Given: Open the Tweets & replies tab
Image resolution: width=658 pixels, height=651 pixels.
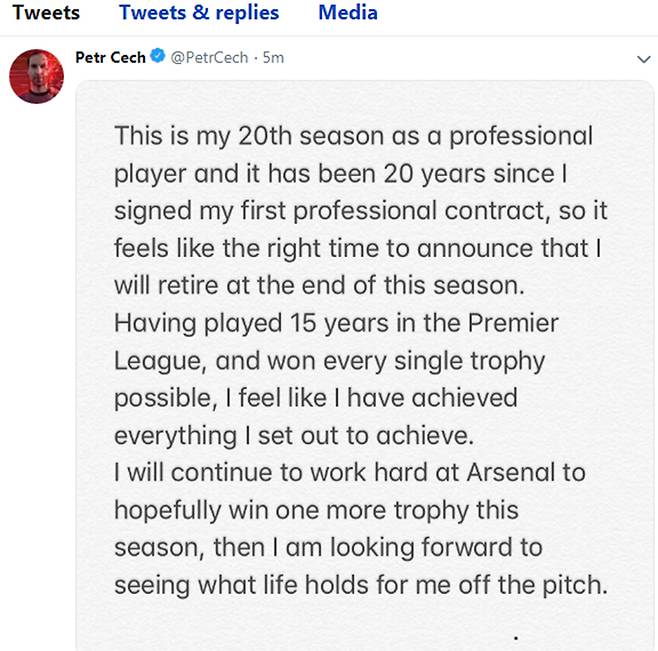Looking at the screenshot, I should pos(199,13).
